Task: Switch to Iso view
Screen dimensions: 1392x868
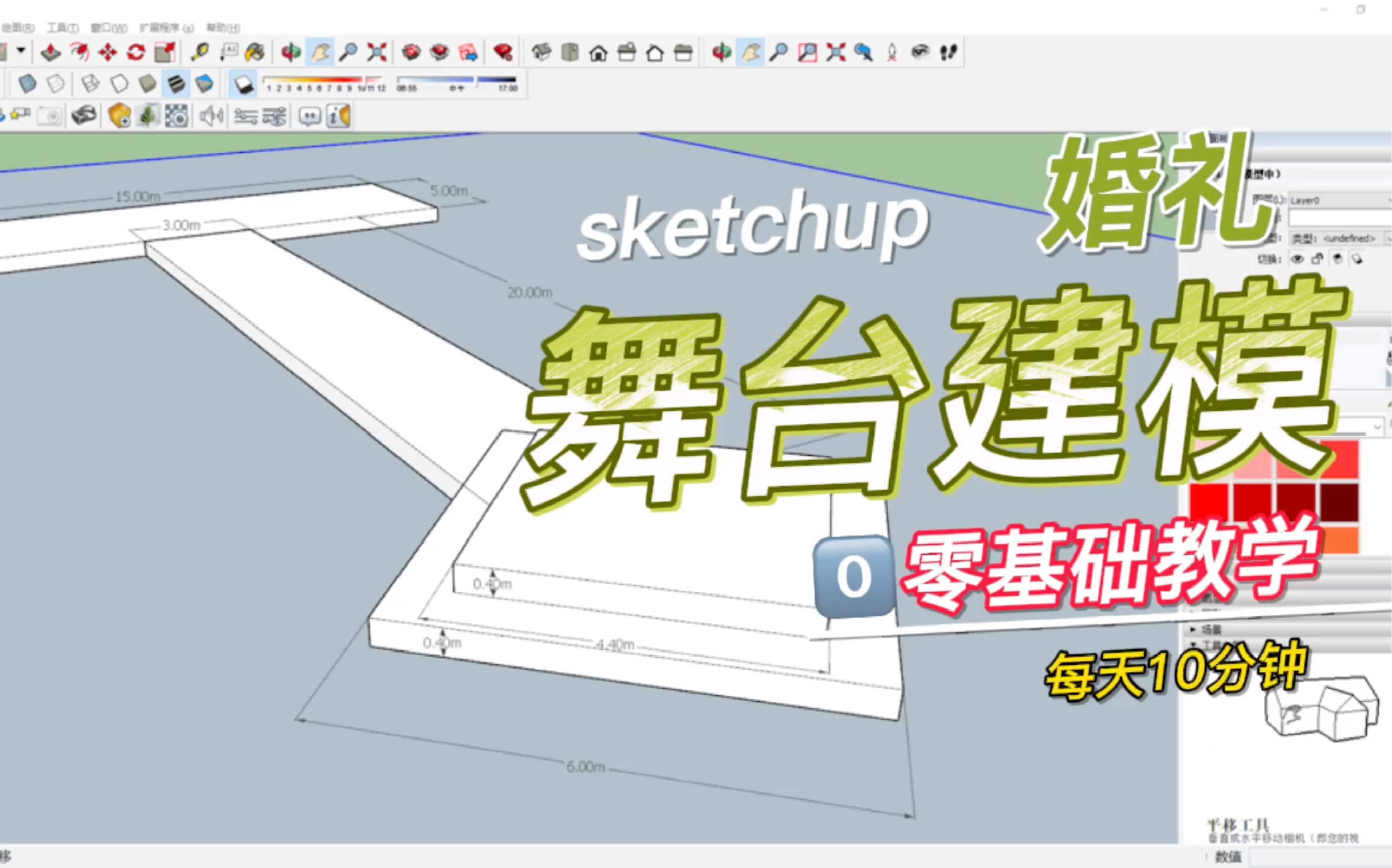Action: pyautogui.click(x=541, y=53)
